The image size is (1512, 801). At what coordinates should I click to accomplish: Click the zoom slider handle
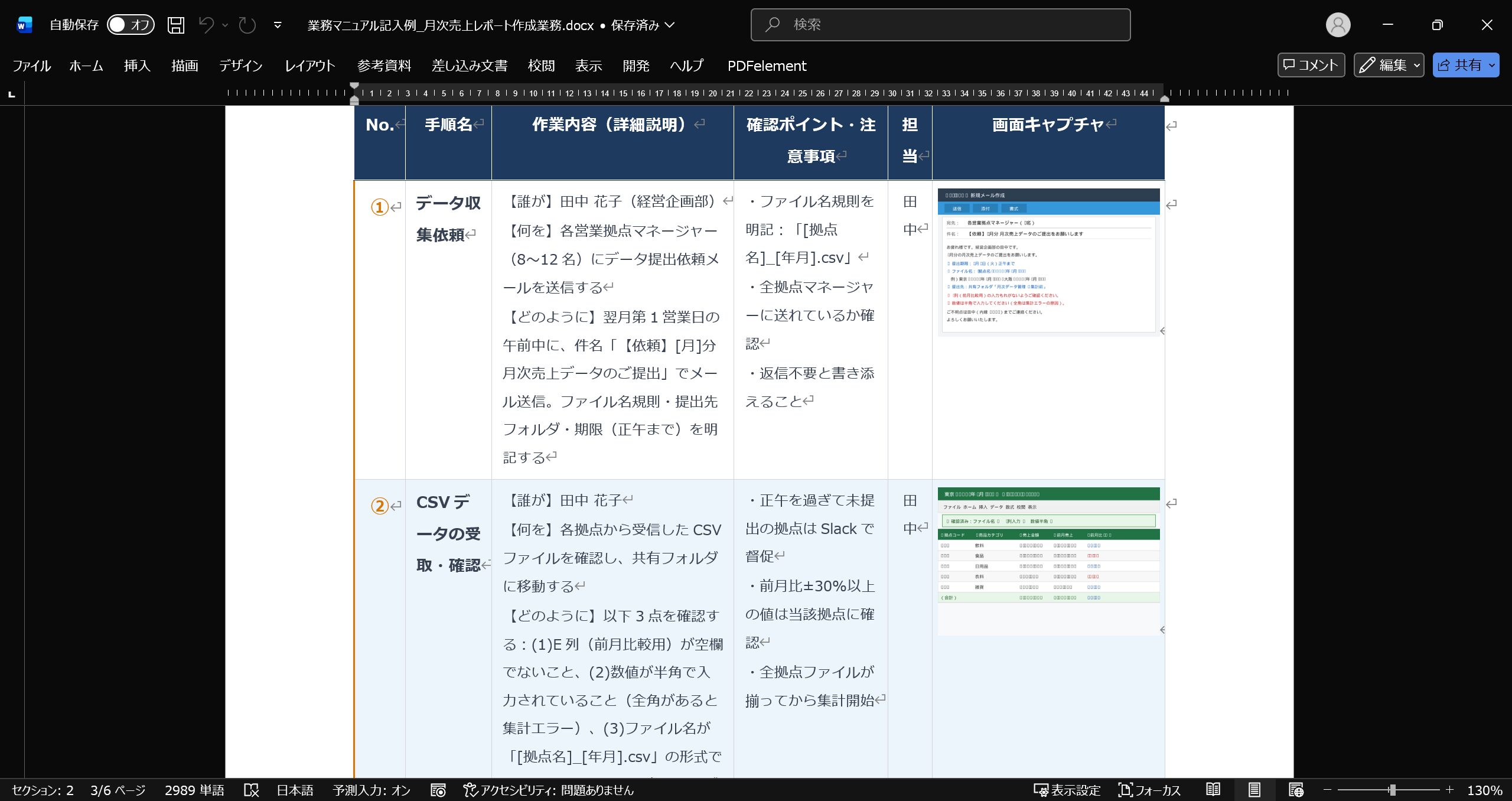coord(1392,790)
